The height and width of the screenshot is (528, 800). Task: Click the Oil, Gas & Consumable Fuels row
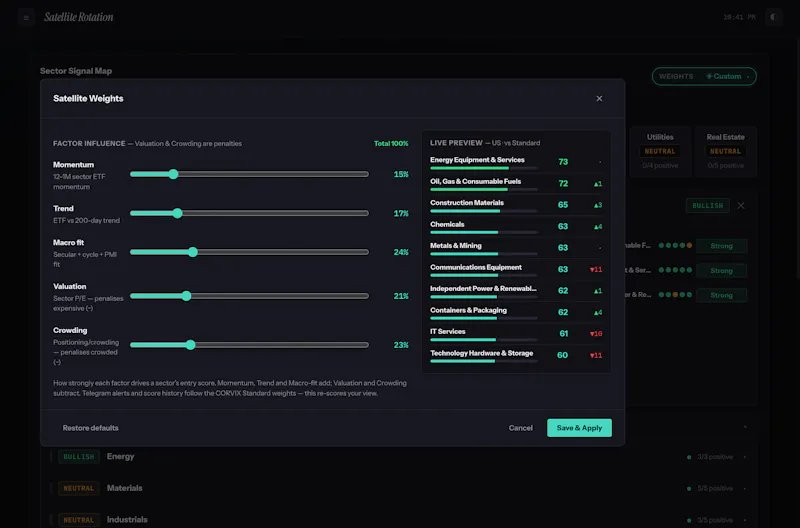pos(516,184)
